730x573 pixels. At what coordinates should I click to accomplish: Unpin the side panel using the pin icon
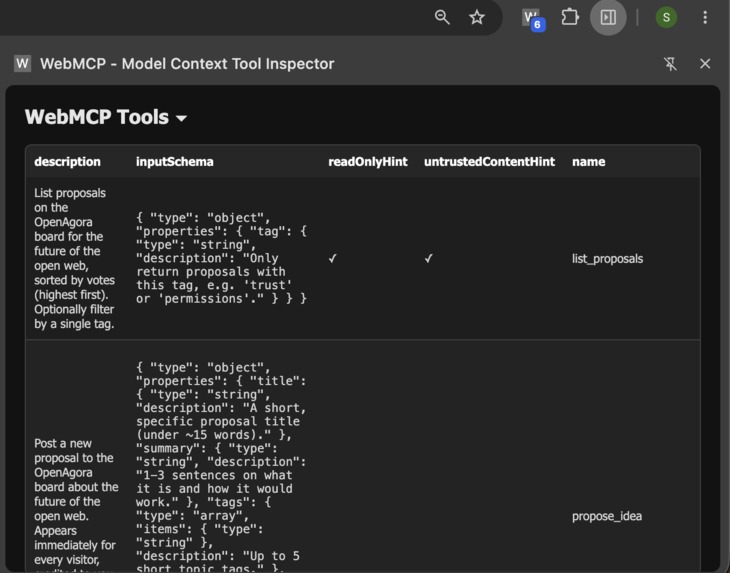670,64
